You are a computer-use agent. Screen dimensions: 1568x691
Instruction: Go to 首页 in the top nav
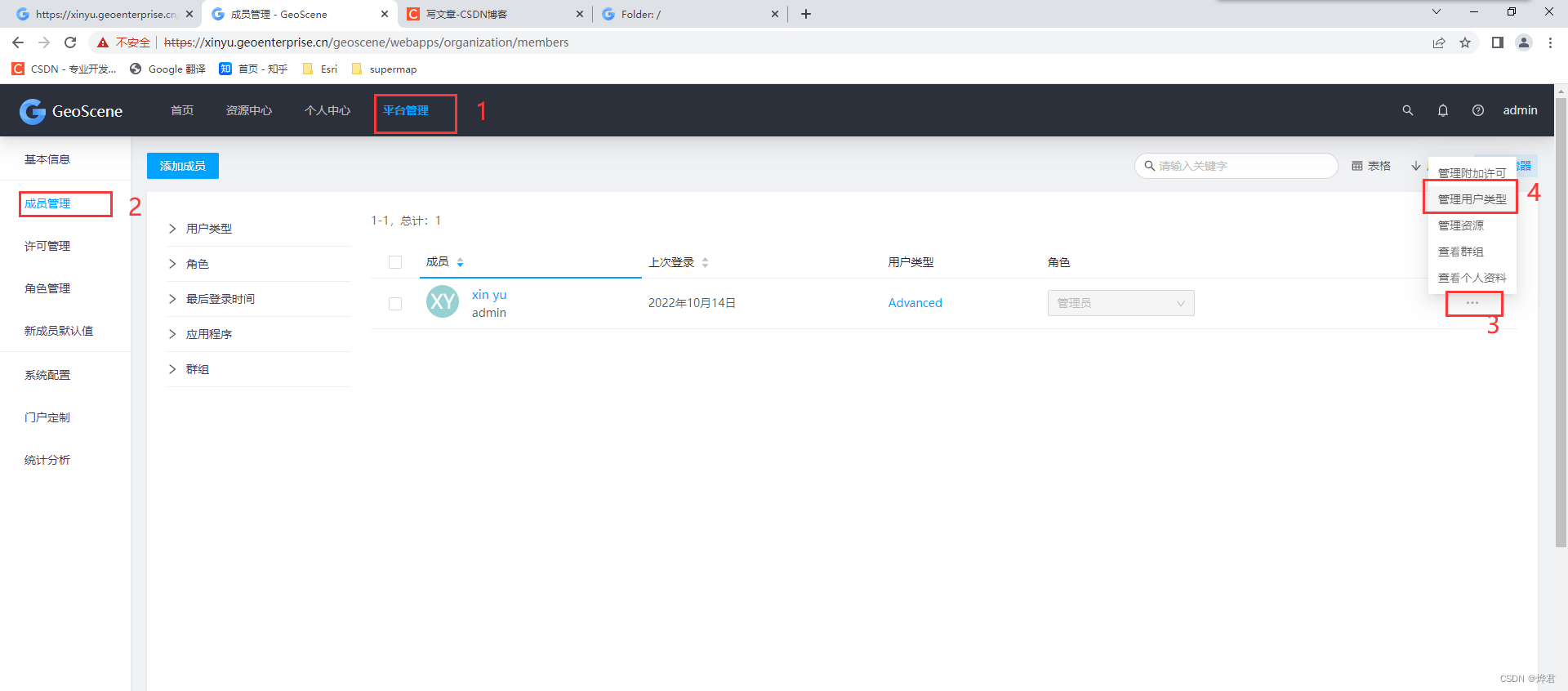[182, 110]
